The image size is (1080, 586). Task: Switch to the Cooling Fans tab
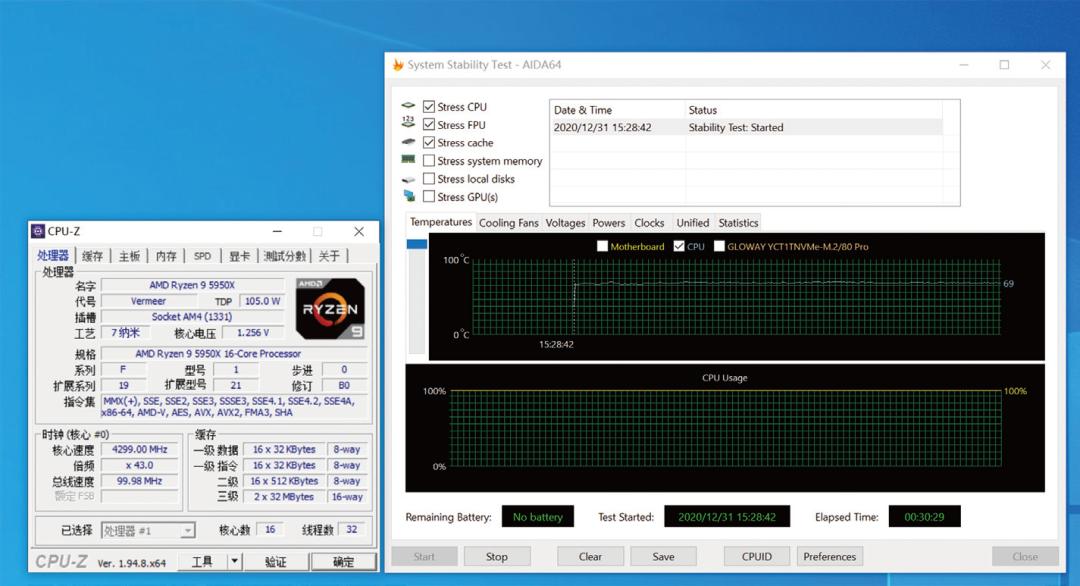[x=508, y=223]
